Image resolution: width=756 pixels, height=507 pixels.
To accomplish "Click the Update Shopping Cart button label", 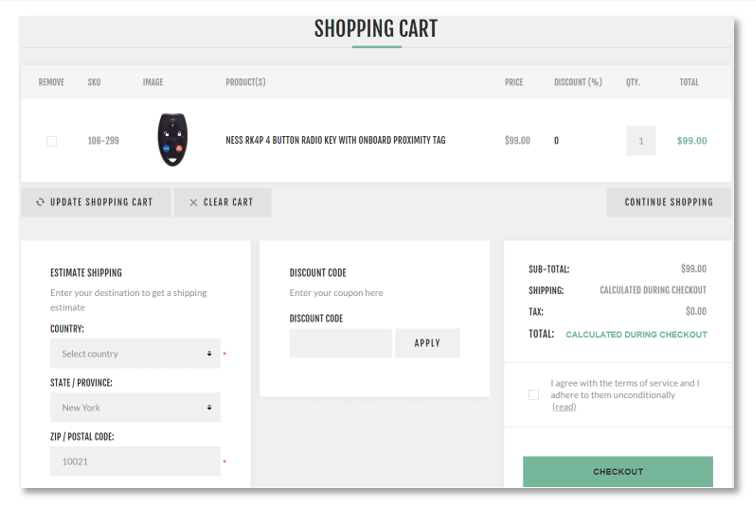I will 101,202.
